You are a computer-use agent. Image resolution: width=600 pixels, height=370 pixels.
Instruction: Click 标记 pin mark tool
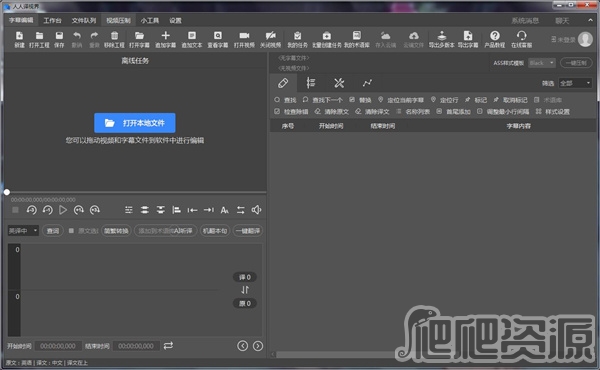point(476,100)
